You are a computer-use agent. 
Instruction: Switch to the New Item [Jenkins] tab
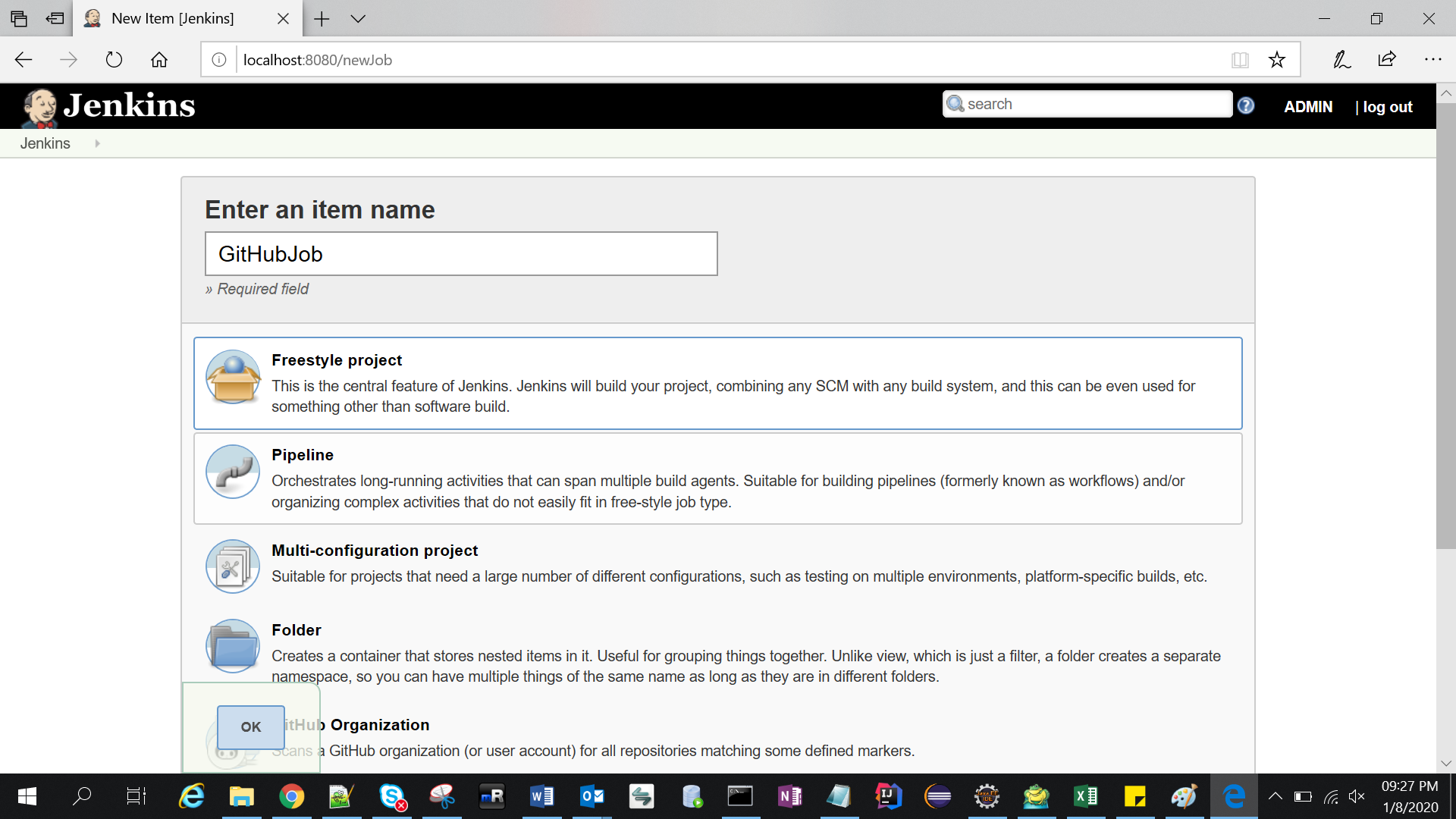coord(173,19)
